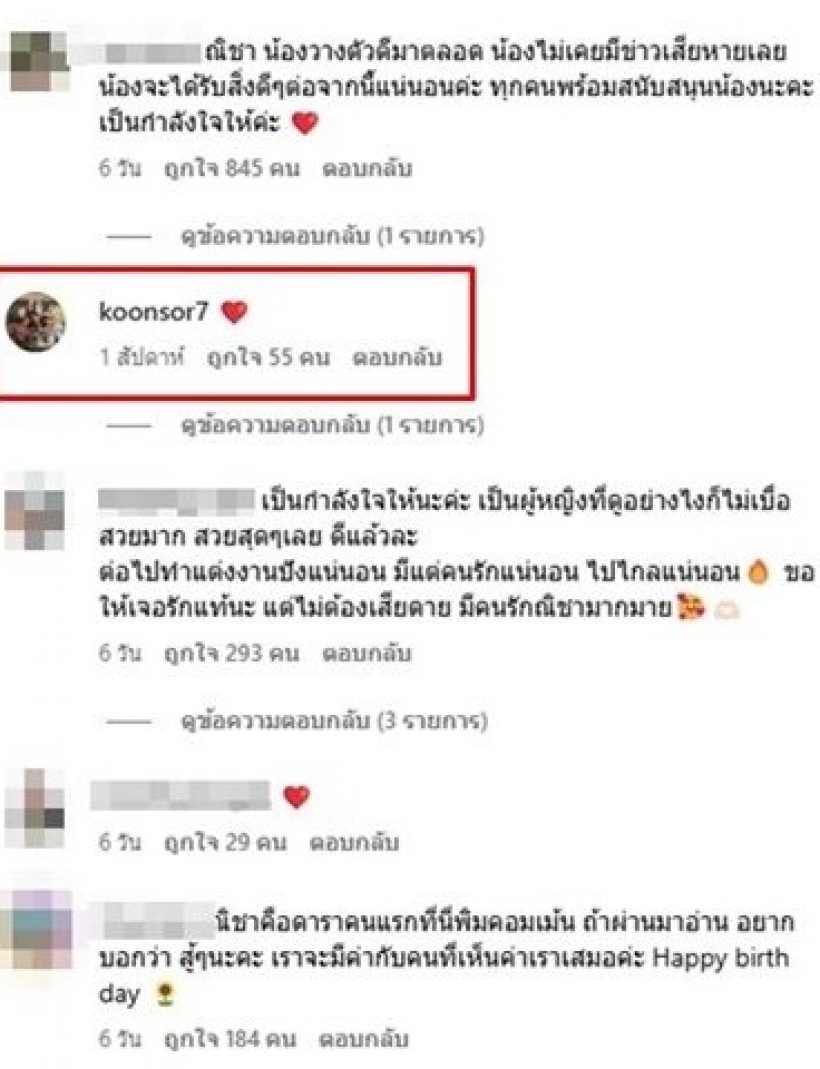
Task: Click the red heart in koonsor7's comment
Action: tap(234, 312)
